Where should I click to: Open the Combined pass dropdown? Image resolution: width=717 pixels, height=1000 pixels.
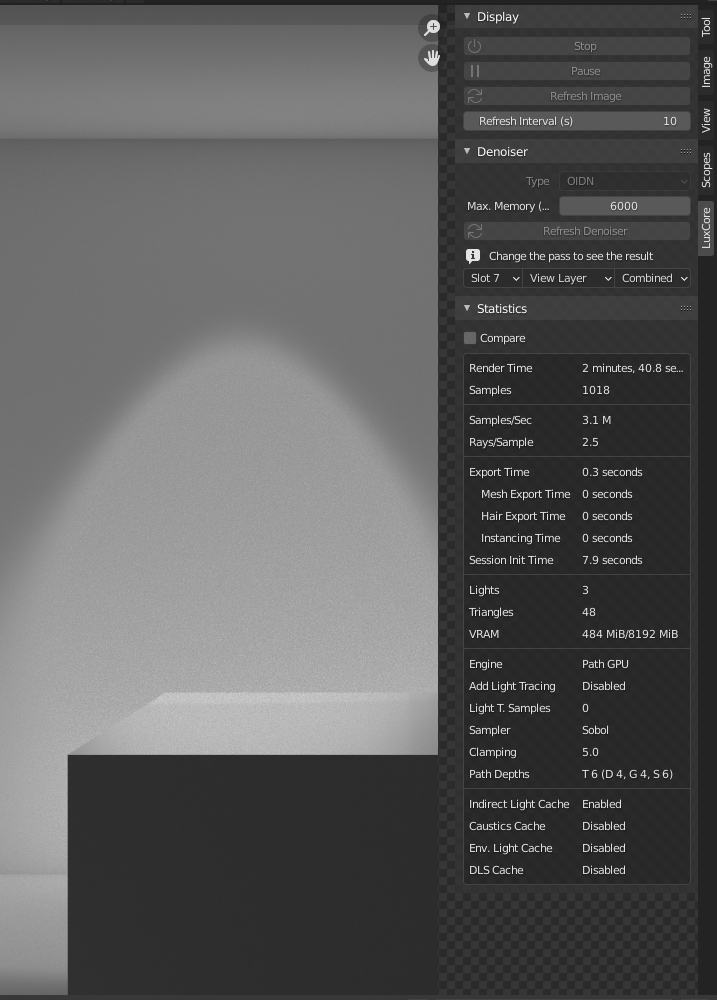[x=654, y=278]
